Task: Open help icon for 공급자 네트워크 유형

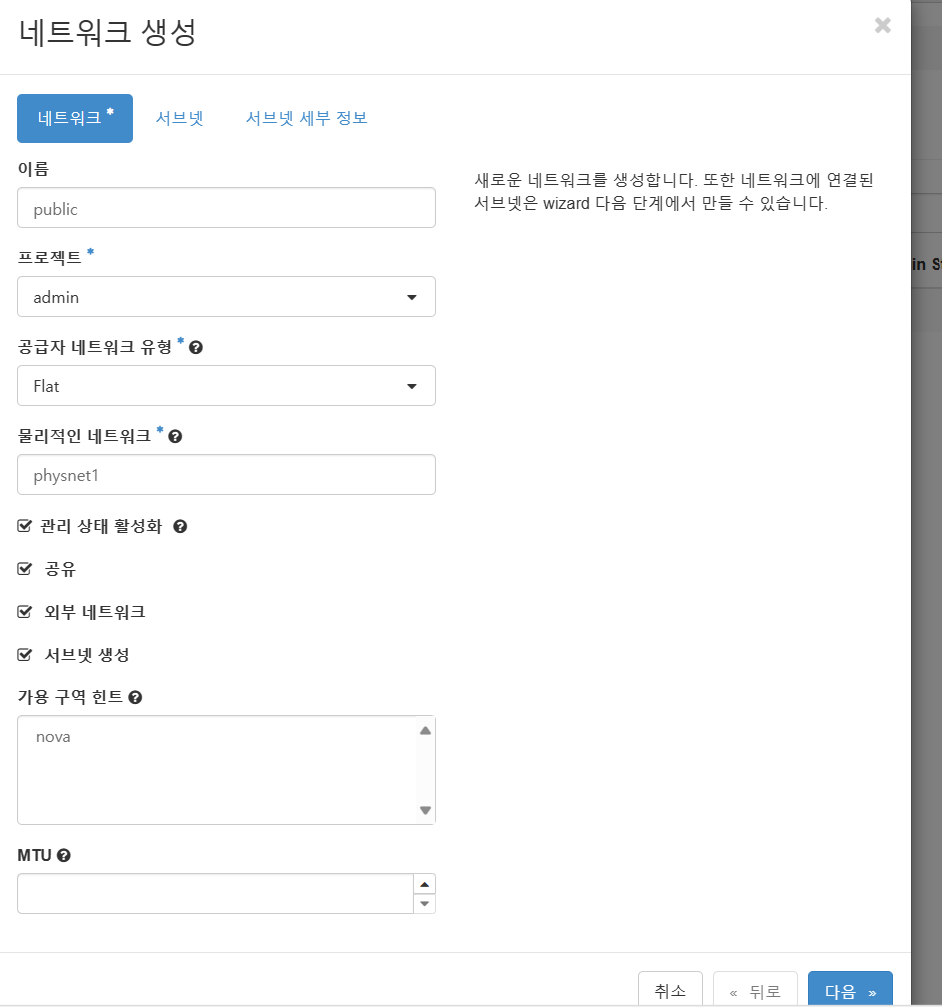Action: click(x=196, y=347)
